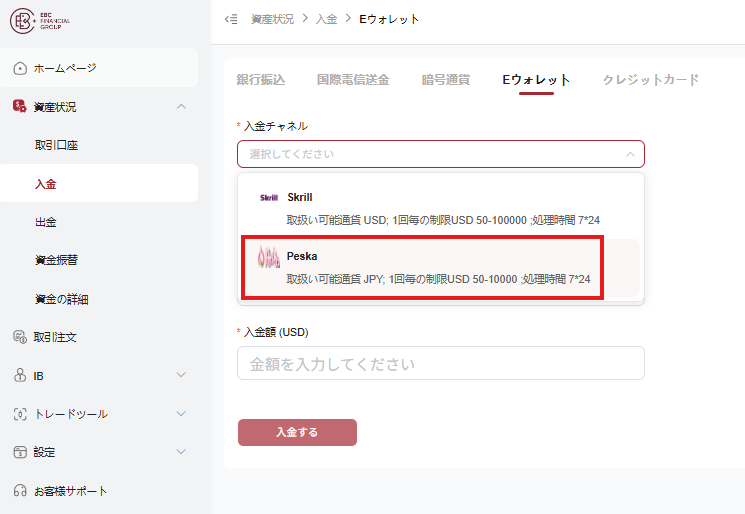Image resolution: width=745 pixels, height=514 pixels.
Task: Click the Skrill logo icon
Action: click(269, 198)
